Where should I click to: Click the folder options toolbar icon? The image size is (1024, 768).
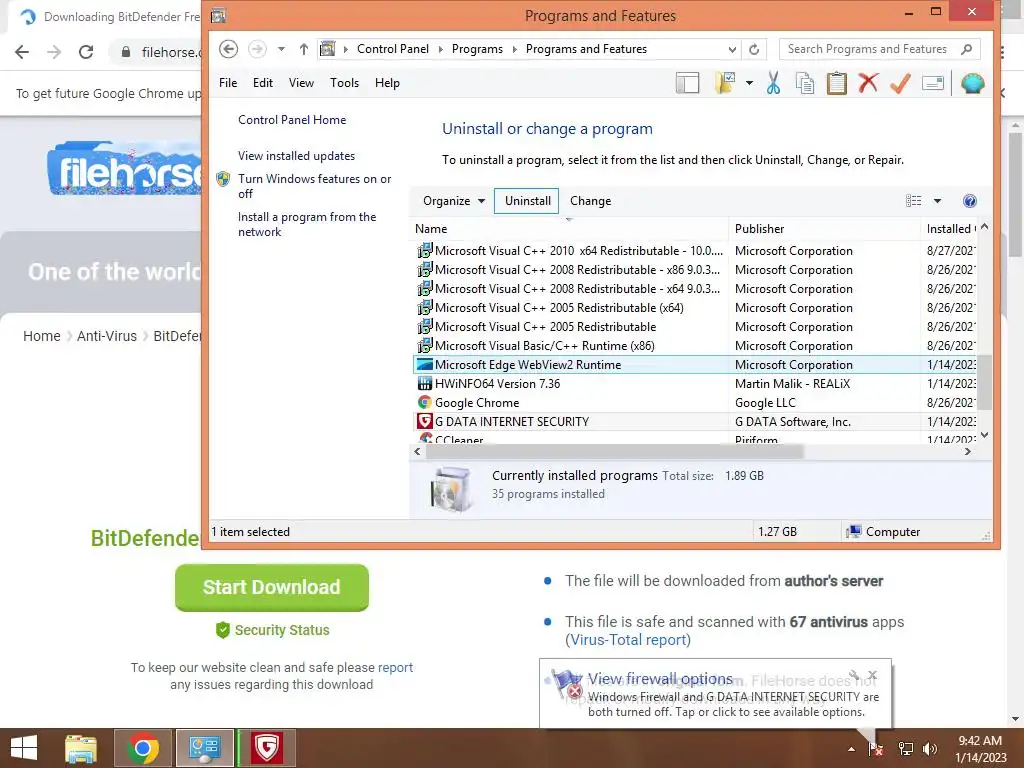(725, 83)
